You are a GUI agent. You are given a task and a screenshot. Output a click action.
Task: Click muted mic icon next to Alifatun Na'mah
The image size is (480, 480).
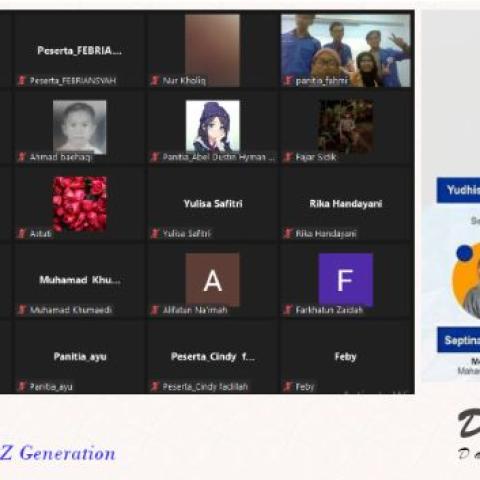point(155,310)
